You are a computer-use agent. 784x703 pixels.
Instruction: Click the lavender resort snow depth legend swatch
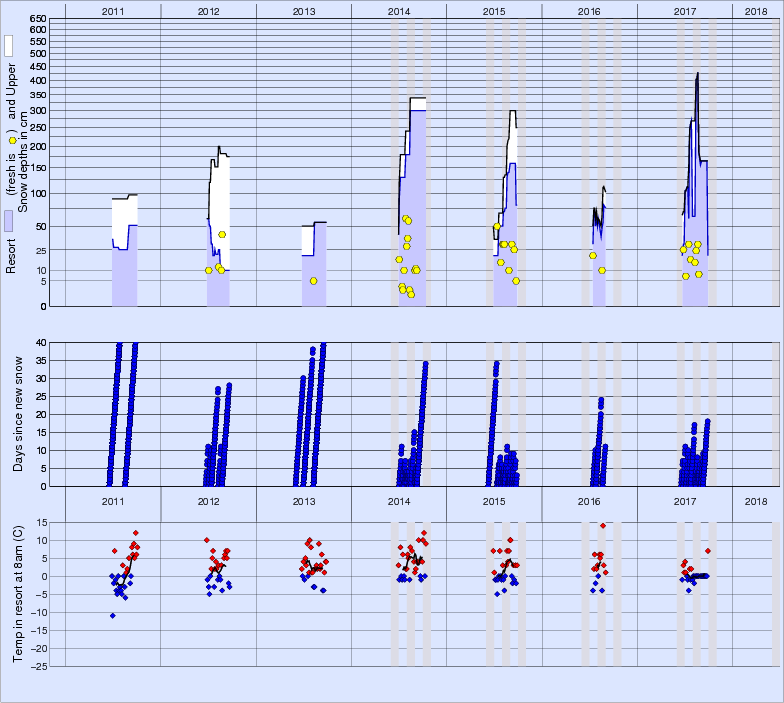point(8,221)
